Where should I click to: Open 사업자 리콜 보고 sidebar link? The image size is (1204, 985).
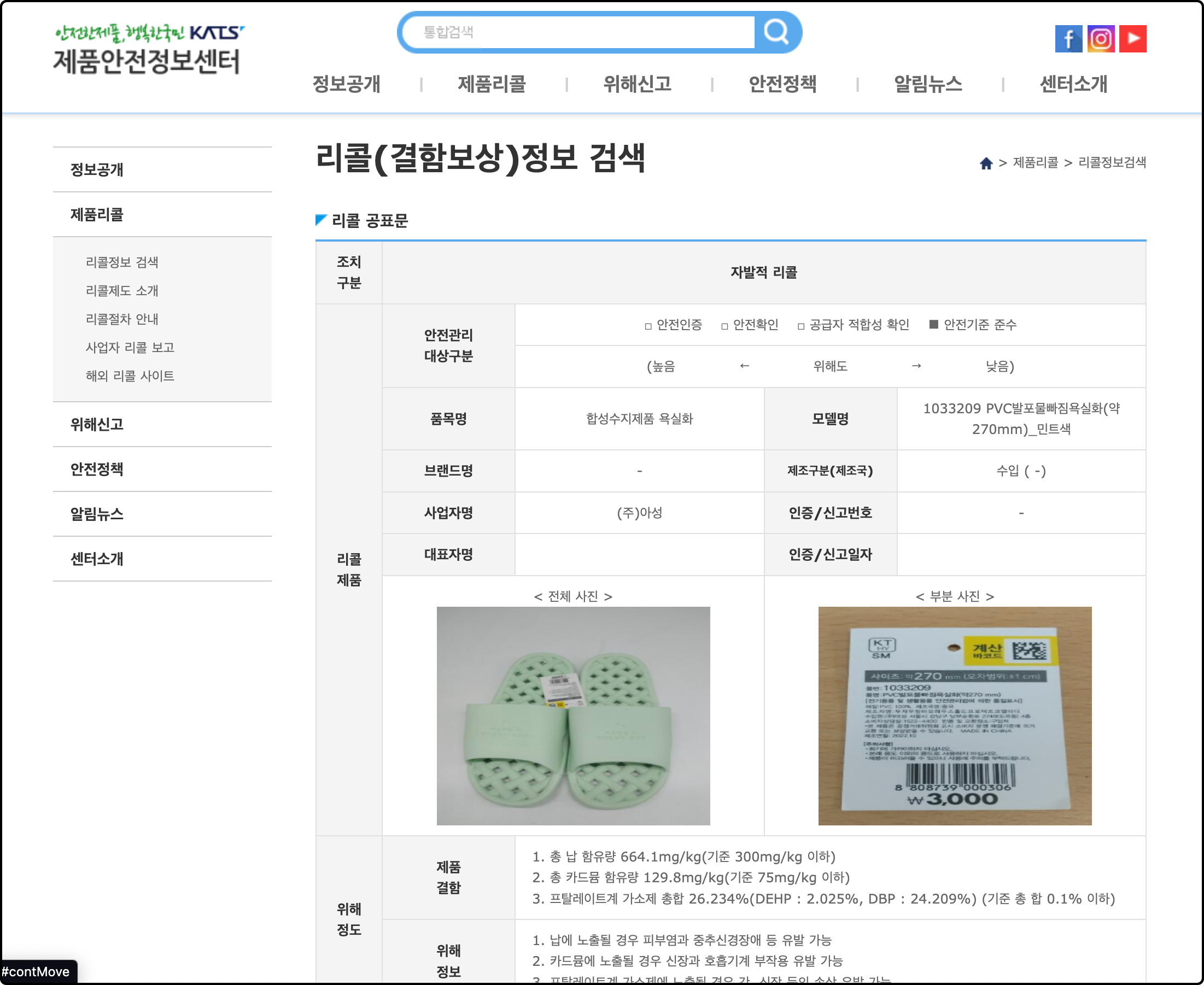[130, 347]
